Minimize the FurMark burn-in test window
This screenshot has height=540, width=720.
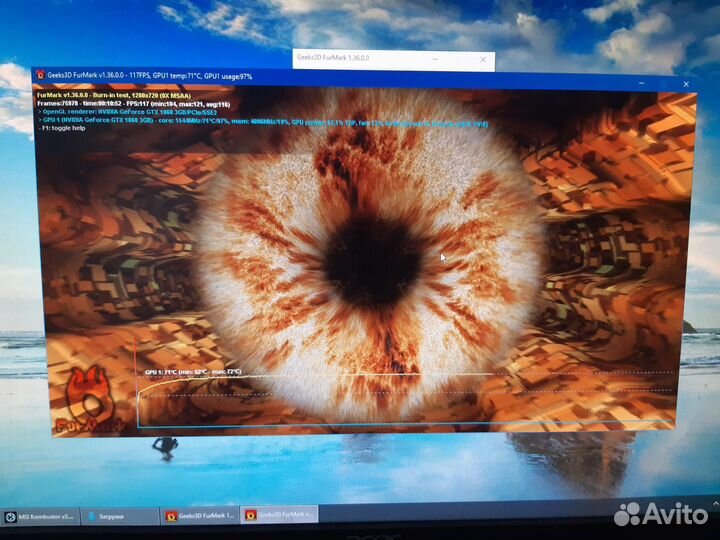click(x=641, y=84)
